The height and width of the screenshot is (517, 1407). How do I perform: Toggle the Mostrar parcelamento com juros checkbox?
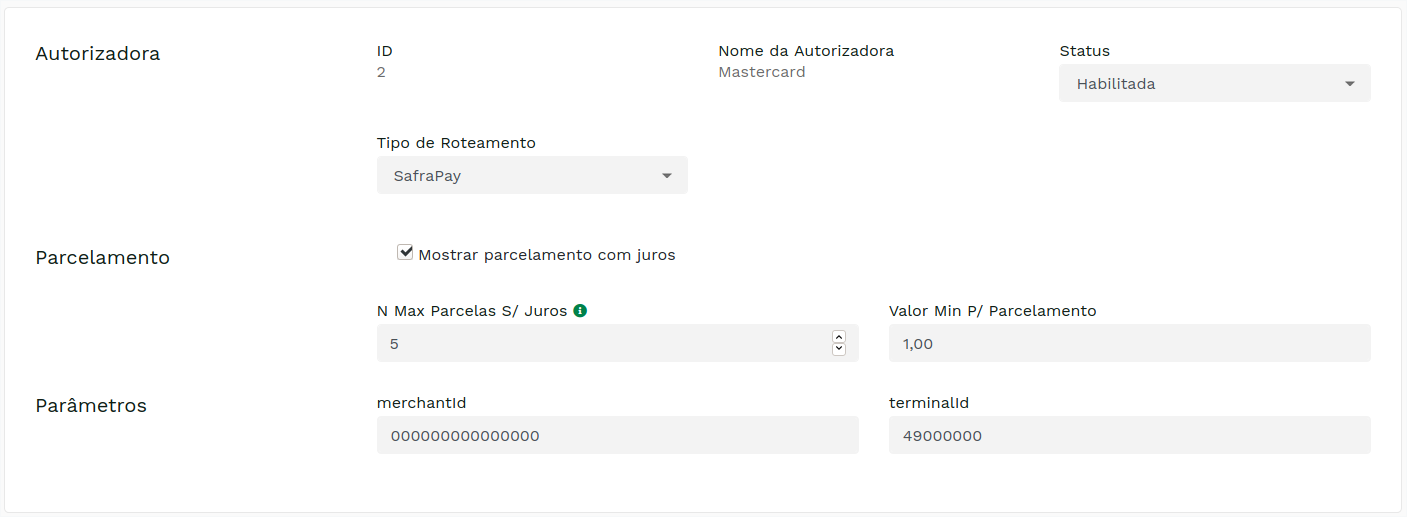tap(405, 253)
